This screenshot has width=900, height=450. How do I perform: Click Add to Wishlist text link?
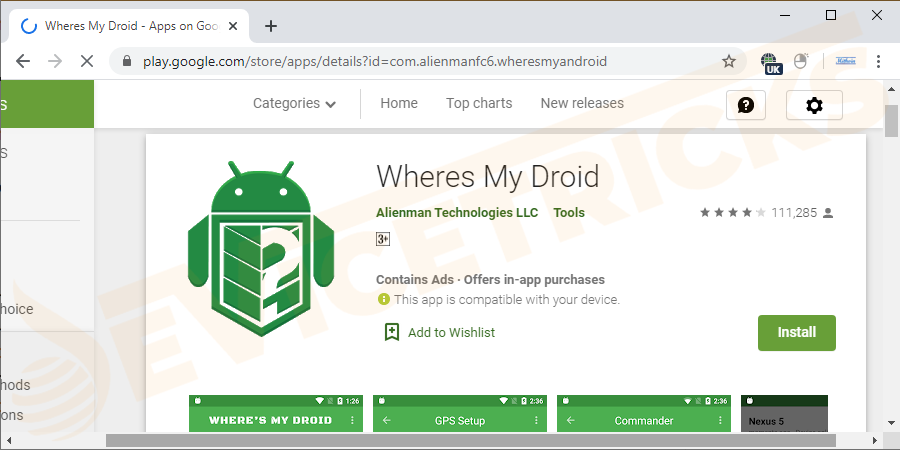point(451,332)
